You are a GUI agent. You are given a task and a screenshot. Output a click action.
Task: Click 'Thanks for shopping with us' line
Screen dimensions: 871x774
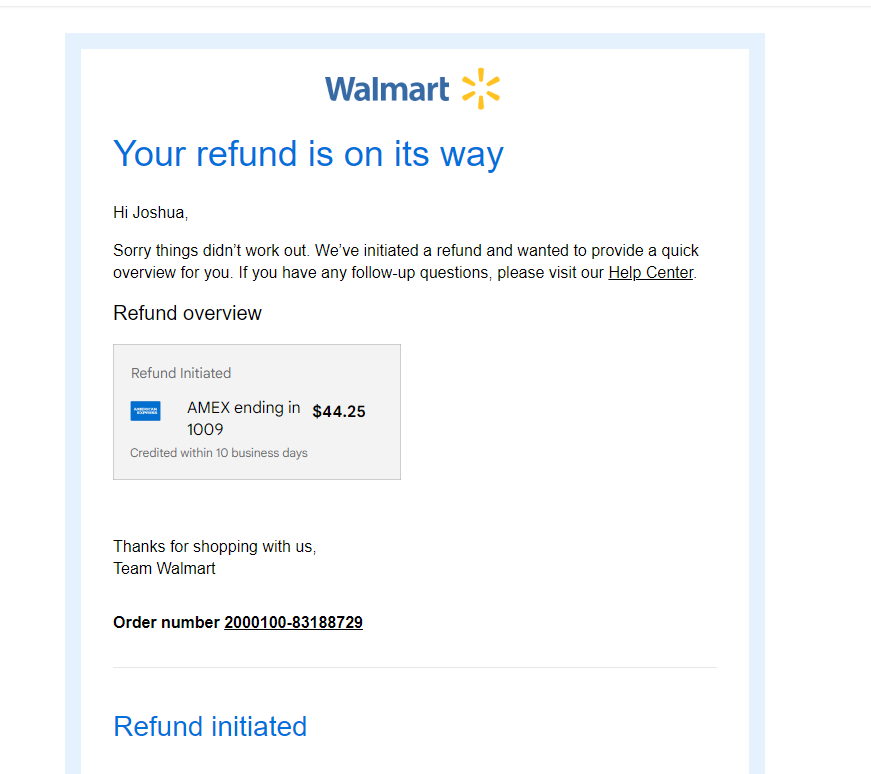click(x=214, y=547)
